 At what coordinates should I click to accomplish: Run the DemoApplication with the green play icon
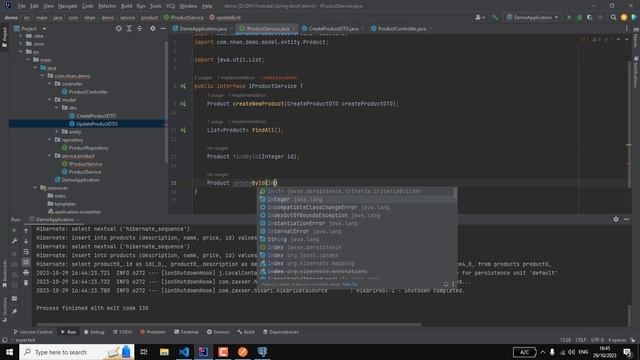[569, 18]
